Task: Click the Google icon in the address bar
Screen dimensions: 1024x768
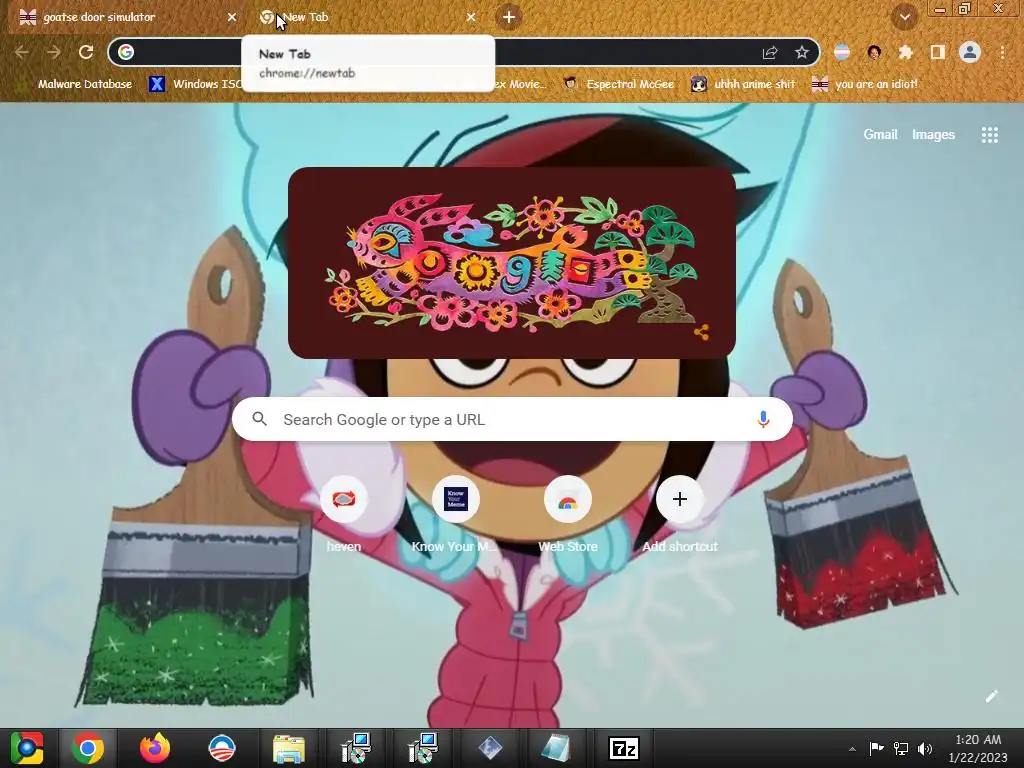Action: [x=126, y=52]
